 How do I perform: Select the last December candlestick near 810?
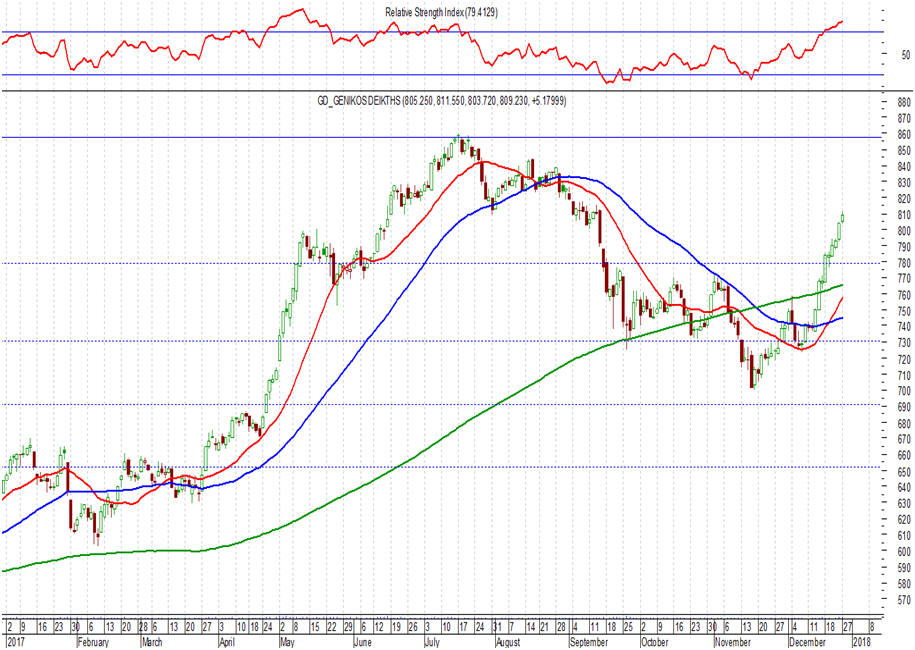[x=842, y=218]
